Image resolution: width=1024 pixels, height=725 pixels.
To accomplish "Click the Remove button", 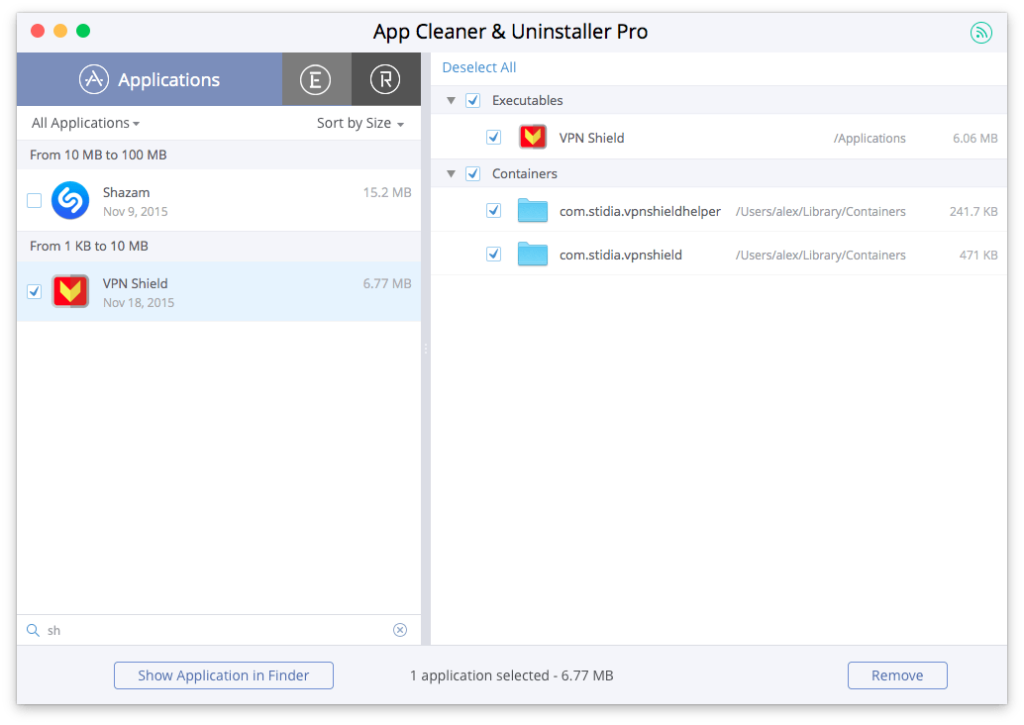I will [897, 675].
